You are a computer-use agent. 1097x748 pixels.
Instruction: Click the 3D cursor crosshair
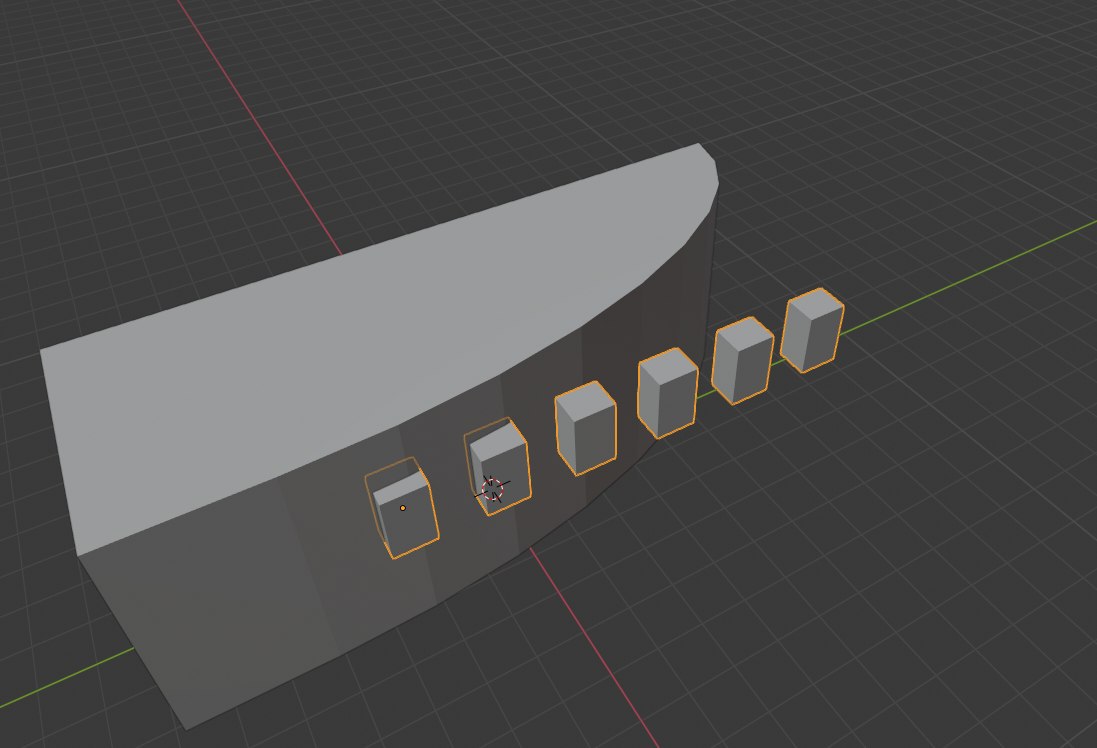coord(493,488)
